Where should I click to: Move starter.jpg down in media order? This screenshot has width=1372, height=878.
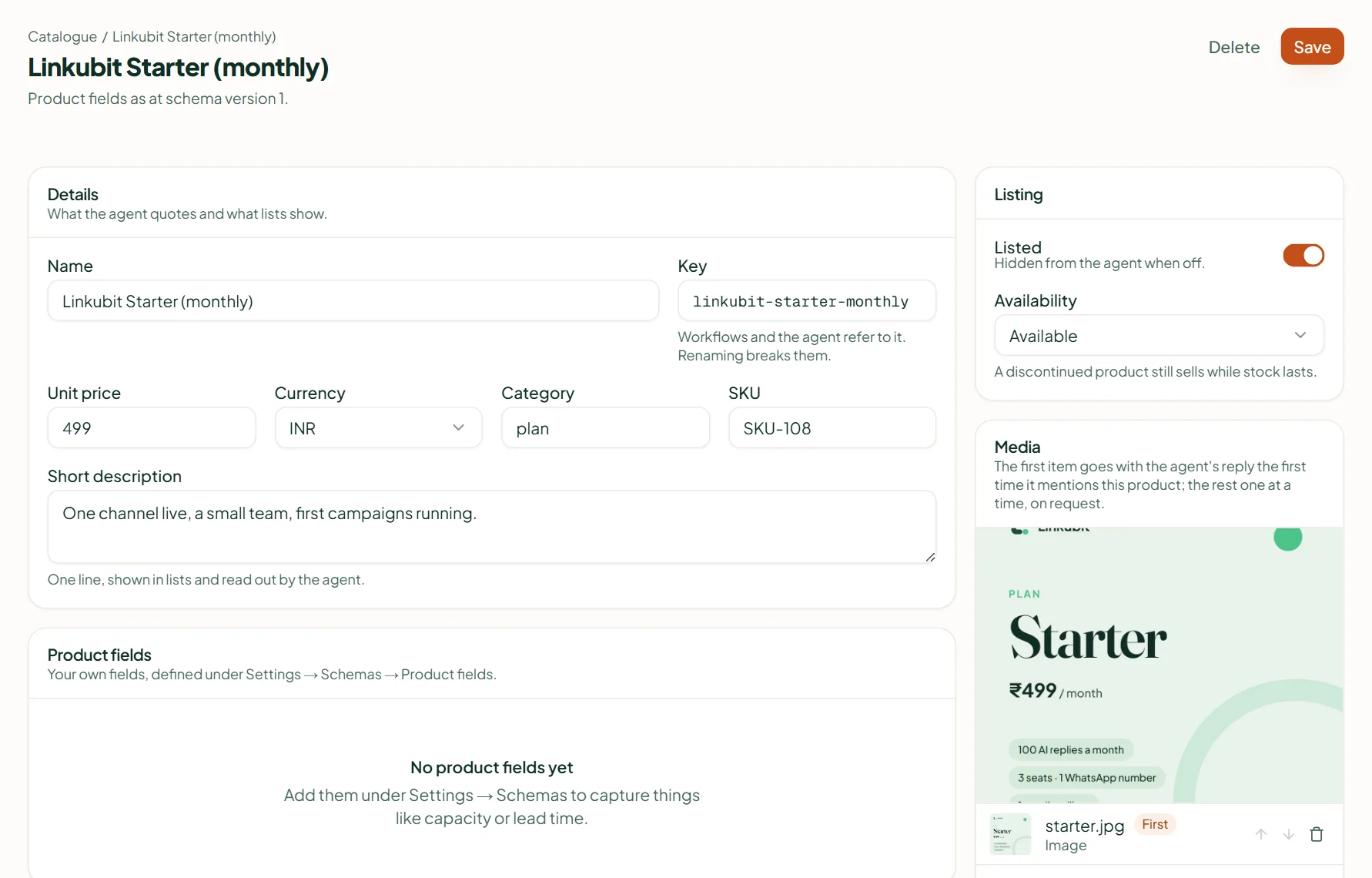click(x=1288, y=834)
